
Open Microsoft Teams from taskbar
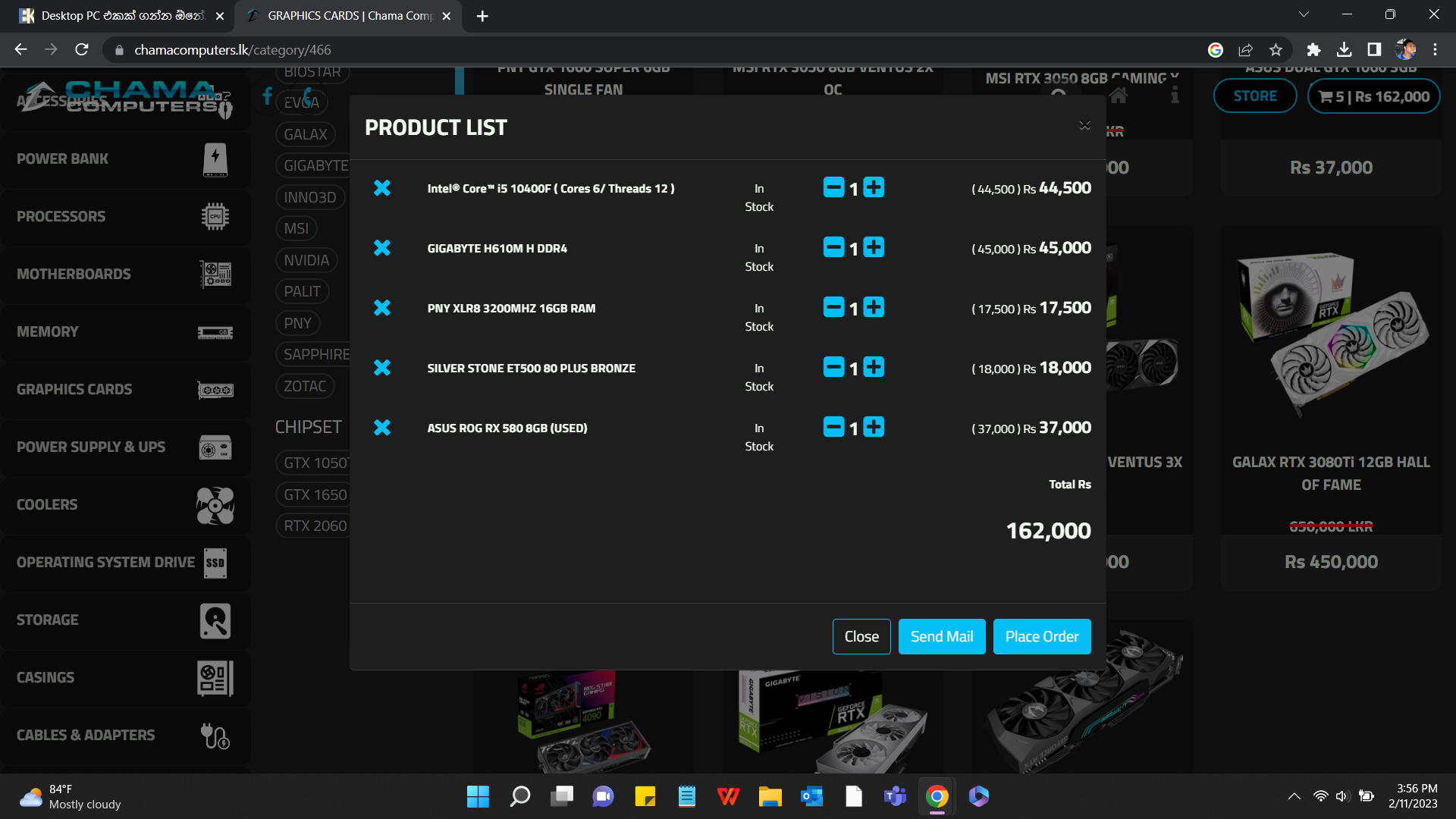(x=895, y=796)
